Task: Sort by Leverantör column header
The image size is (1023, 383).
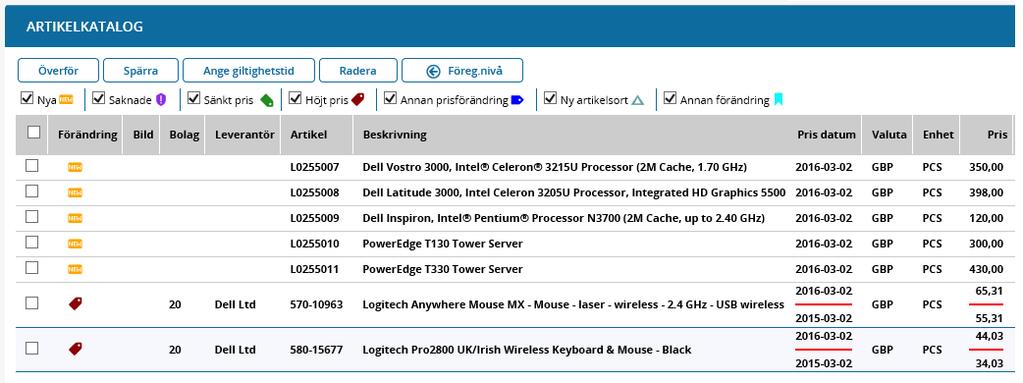Action: coord(243,135)
